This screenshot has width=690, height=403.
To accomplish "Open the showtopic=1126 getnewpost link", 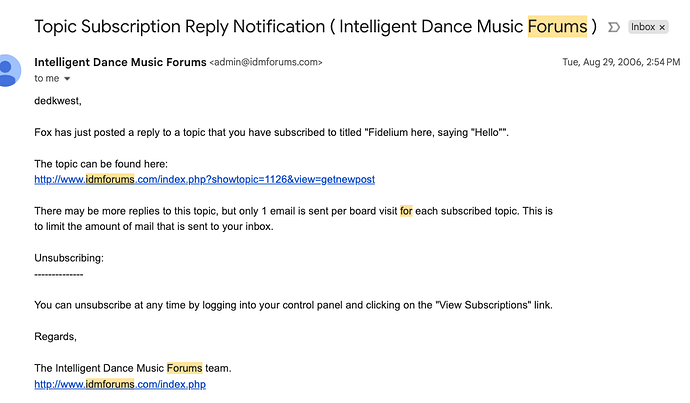I will coord(204,180).
